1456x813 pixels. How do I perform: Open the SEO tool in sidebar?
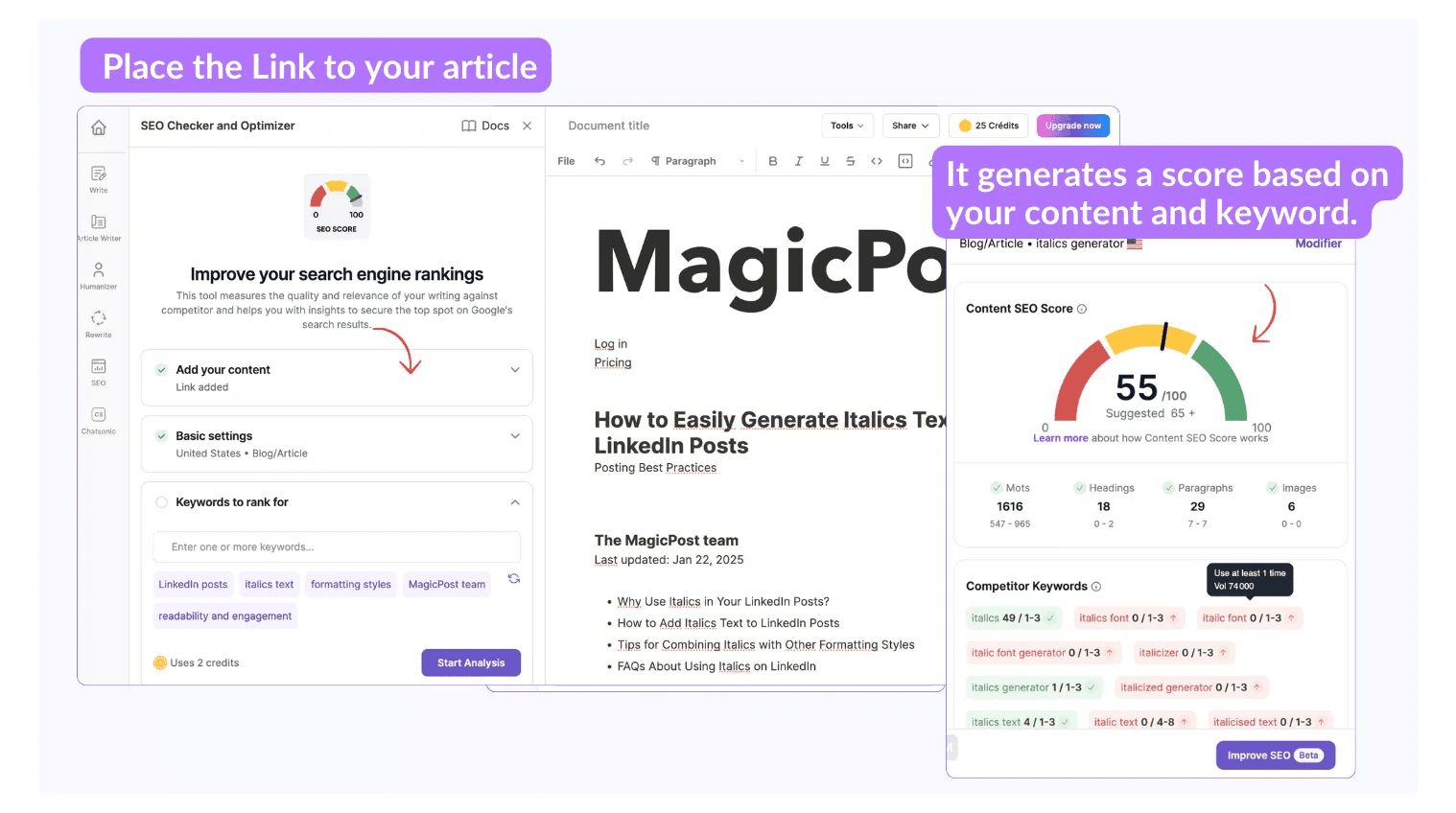coord(99,371)
